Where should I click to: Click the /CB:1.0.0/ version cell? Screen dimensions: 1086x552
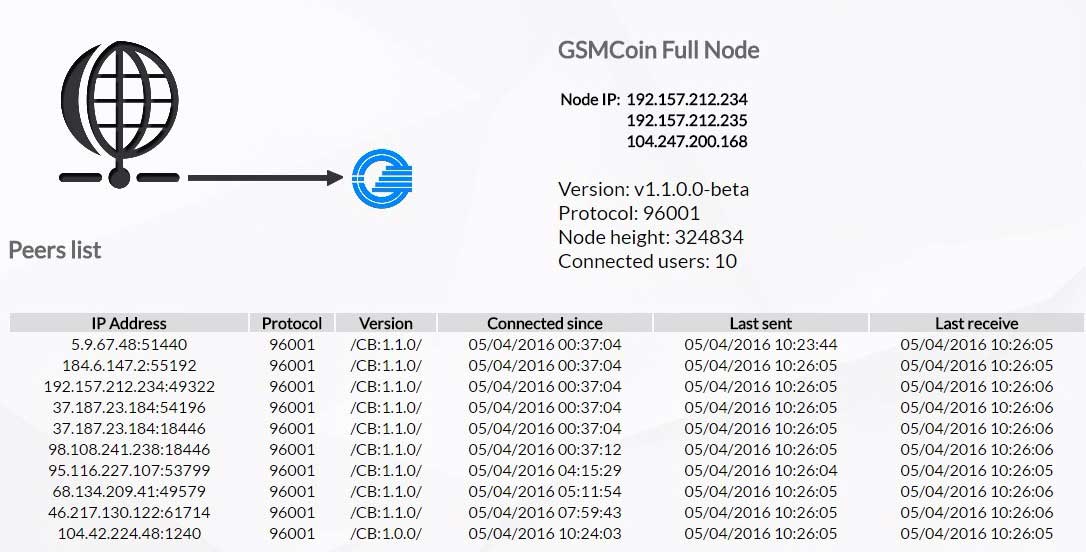tap(386, 534)
